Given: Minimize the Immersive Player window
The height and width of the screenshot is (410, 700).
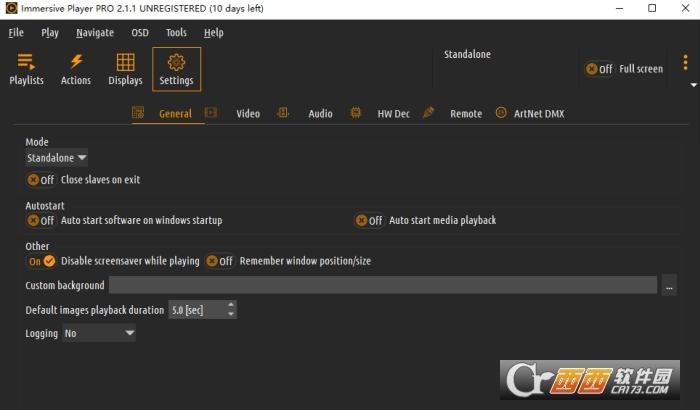Looking at the screenshot, I should (x=619, y=8).
